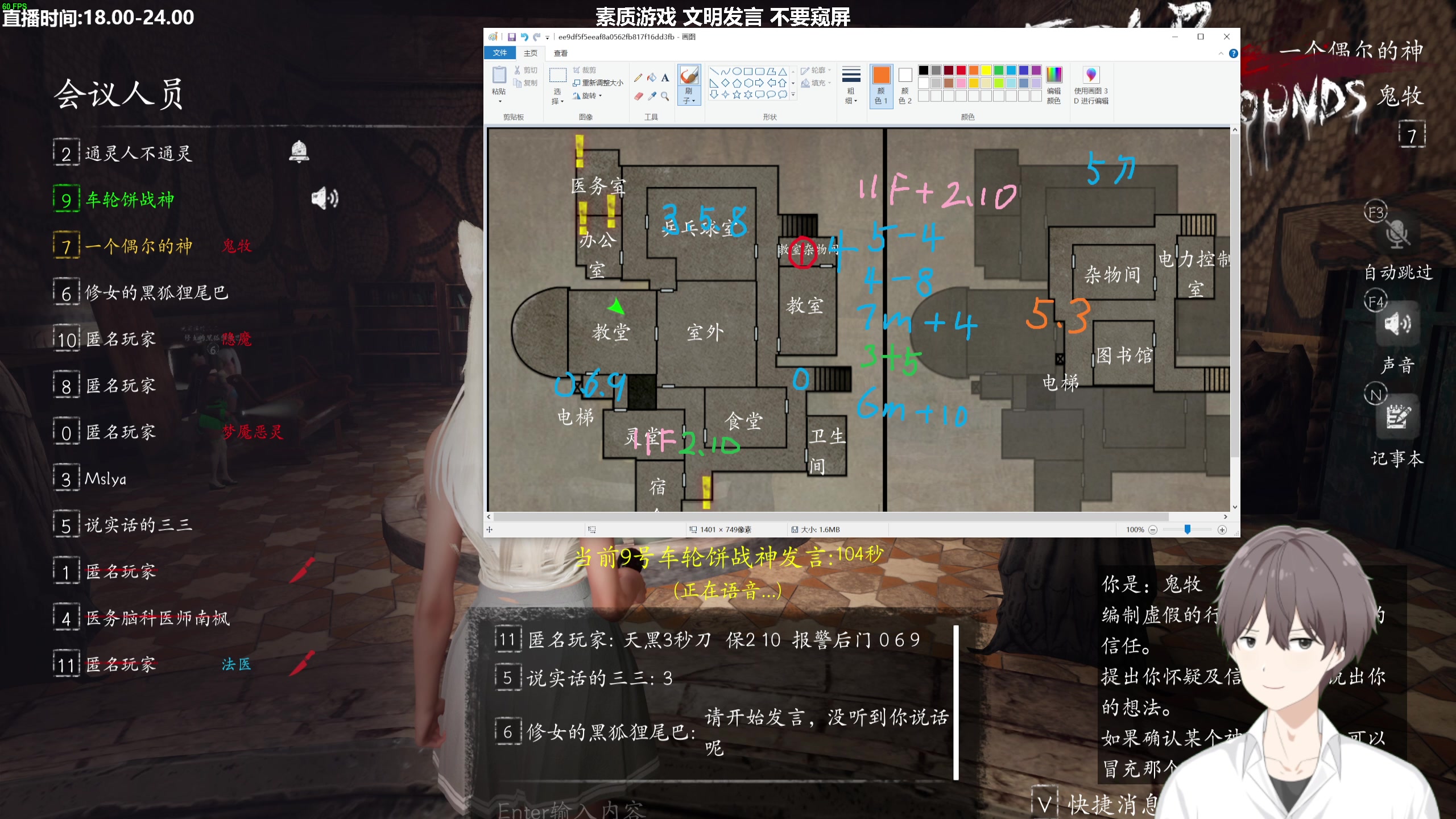
Task: Click Auto skip (自动跳过) label in game
Action: 1398,272
